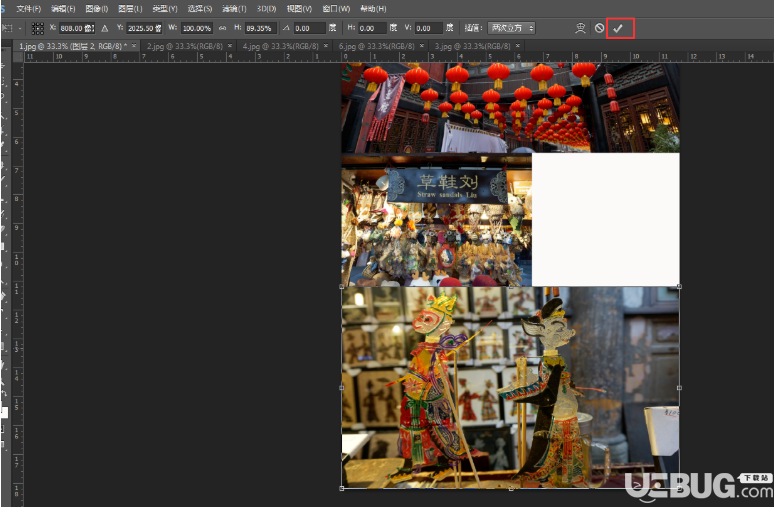Open the 帮助(H) menu

[373, 8]
